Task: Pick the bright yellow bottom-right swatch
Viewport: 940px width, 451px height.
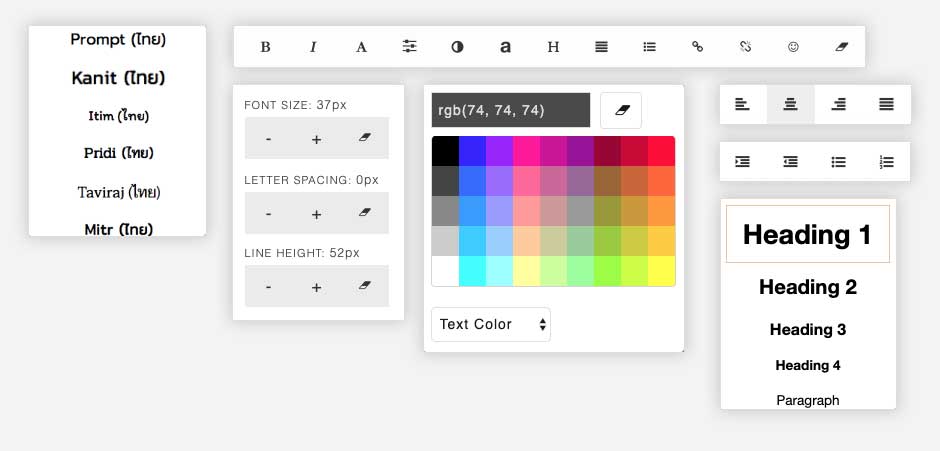Action: click(661, 271)
